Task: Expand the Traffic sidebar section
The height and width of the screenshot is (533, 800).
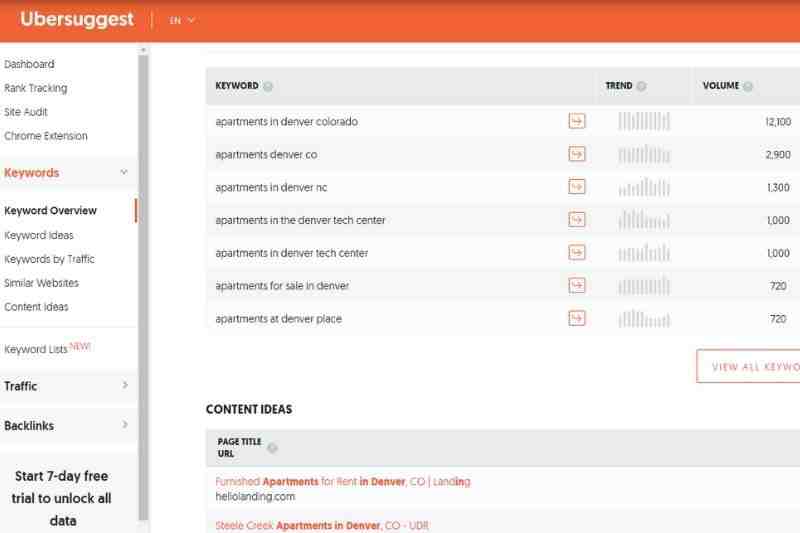Action: pyautogui.click(x=124, y=385)
